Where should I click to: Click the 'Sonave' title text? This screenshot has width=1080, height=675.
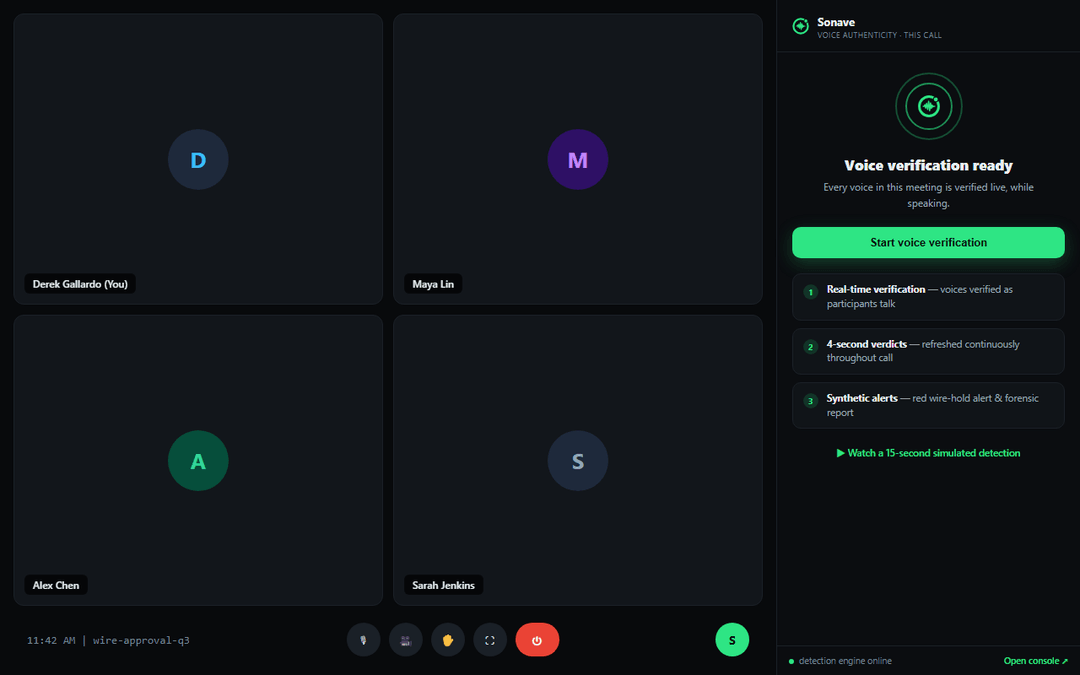(836, 22)
